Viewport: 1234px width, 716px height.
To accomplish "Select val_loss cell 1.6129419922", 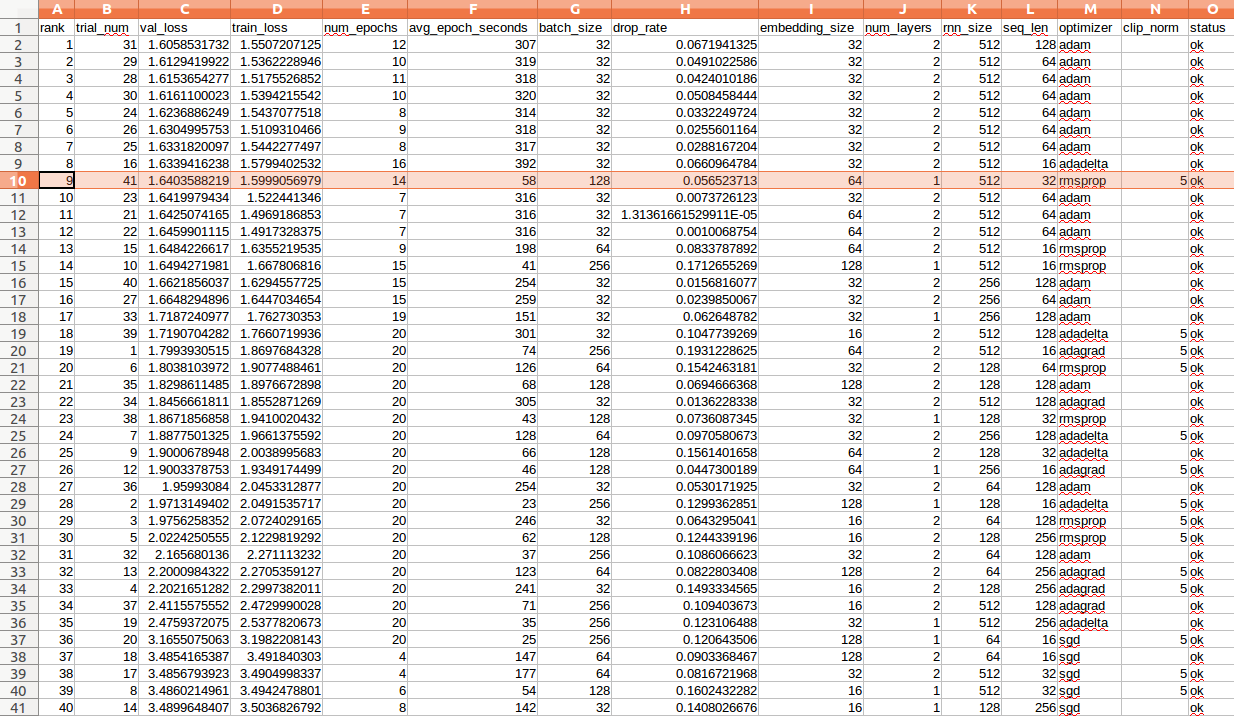I will point(187,62).
